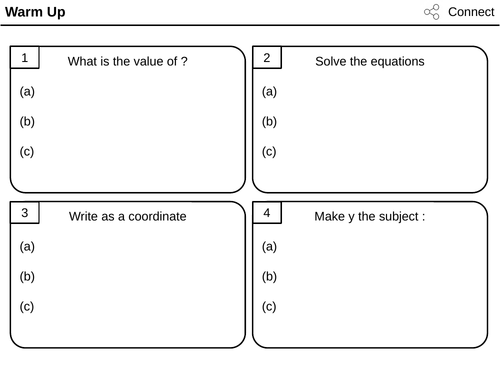Select part (c) in question 2
This screenshot has width=500, height=375.
coord(269,152)
